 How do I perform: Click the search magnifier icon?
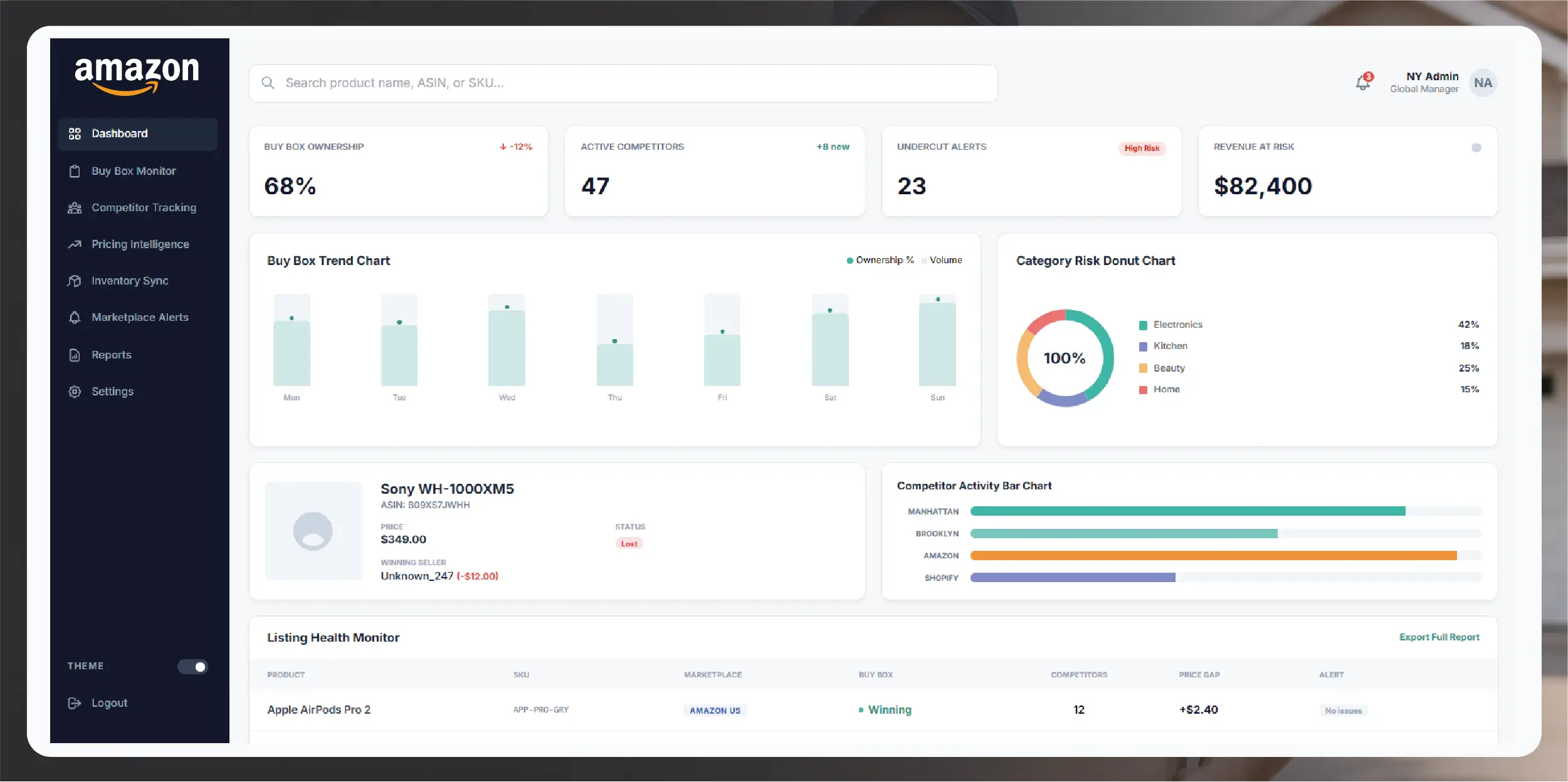click(x=268, y=82)
